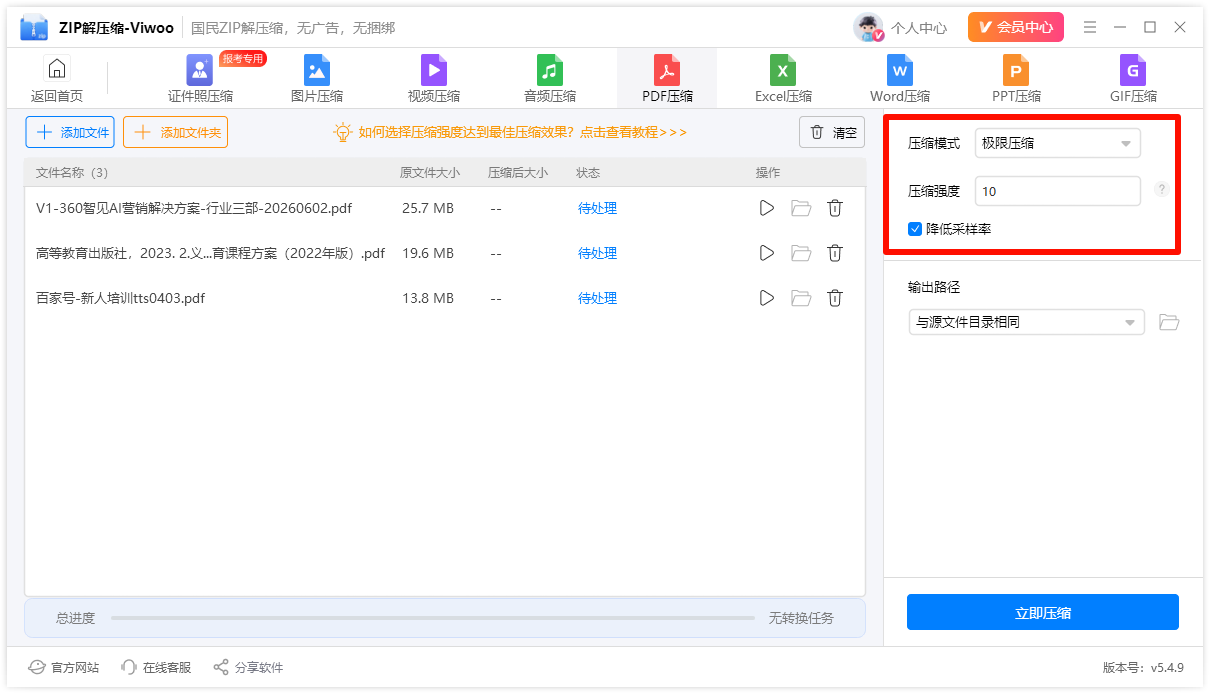Viewport: 1210px width, 694px height.
Task: Start compressing 百家号-新人培训tts0403.pdf
Action: pyautogui.click(x=767, y=298)
